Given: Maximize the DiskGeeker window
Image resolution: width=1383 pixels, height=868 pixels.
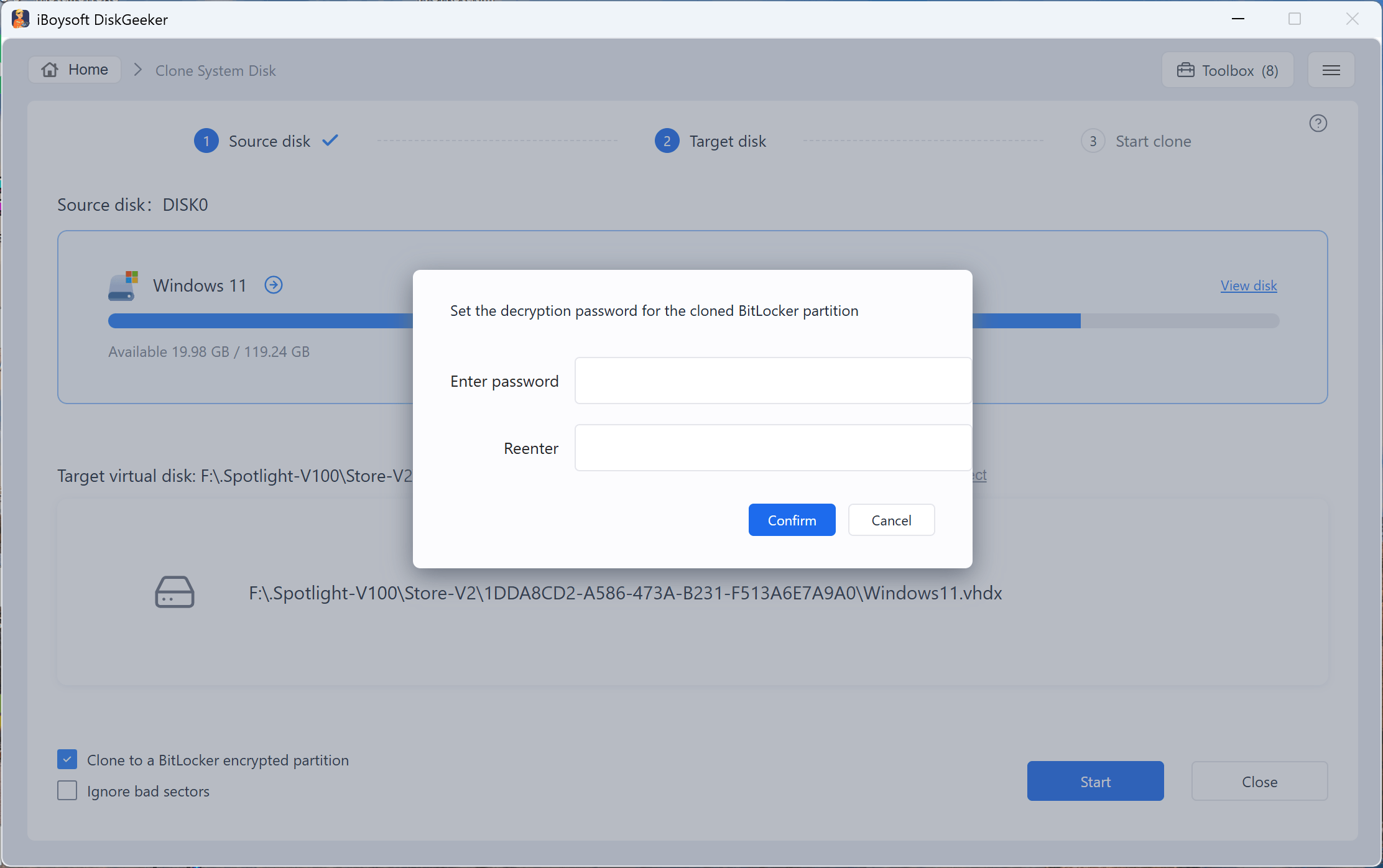Looking at the screenshot, I should pos(1295,19).
